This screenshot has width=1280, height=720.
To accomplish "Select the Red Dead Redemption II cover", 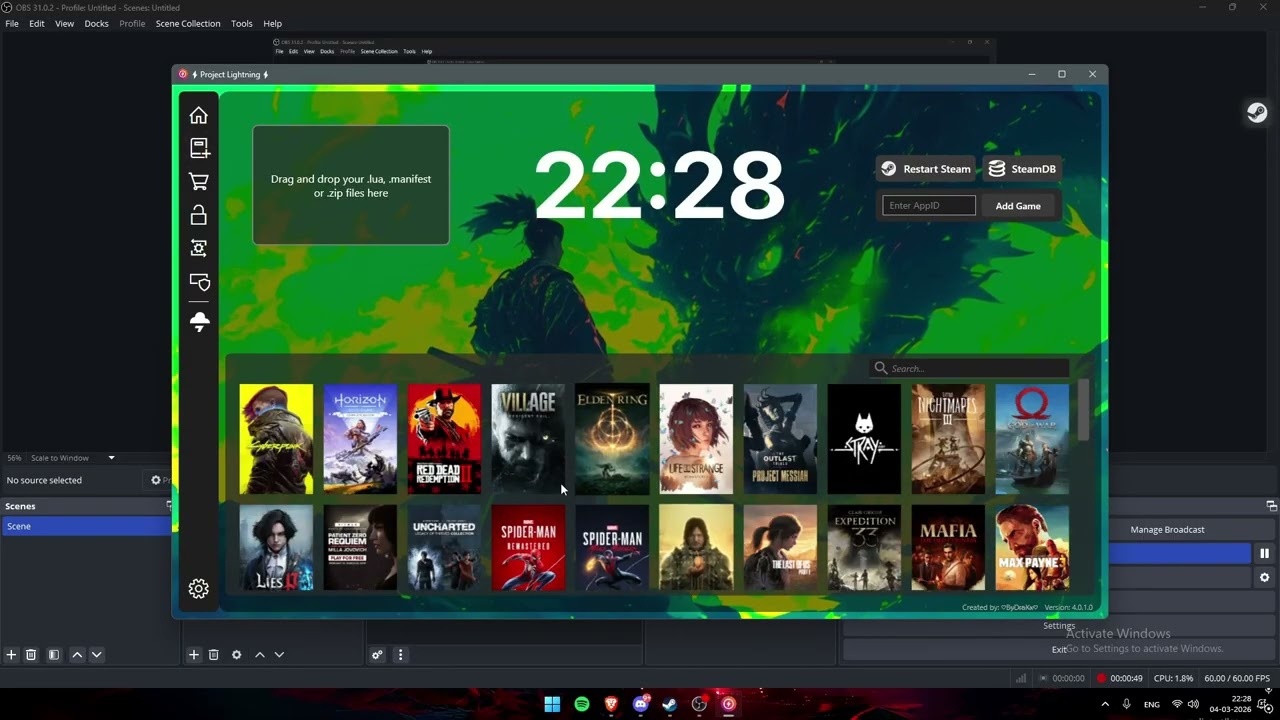I will (x=444, y=439).
